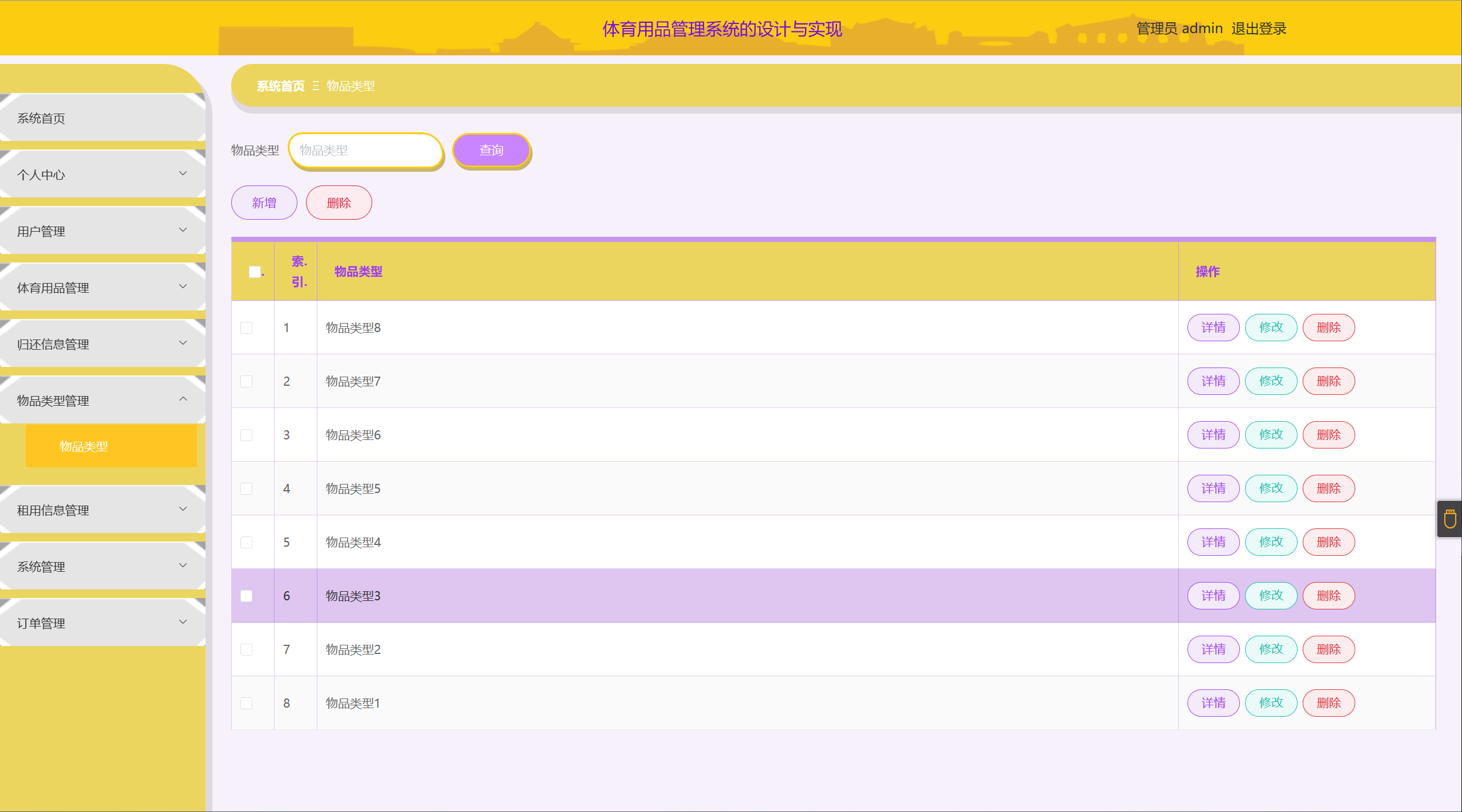1462x812 pixels.
Task: Click the breadcrumb separator icon
Action: pos(316,86)
